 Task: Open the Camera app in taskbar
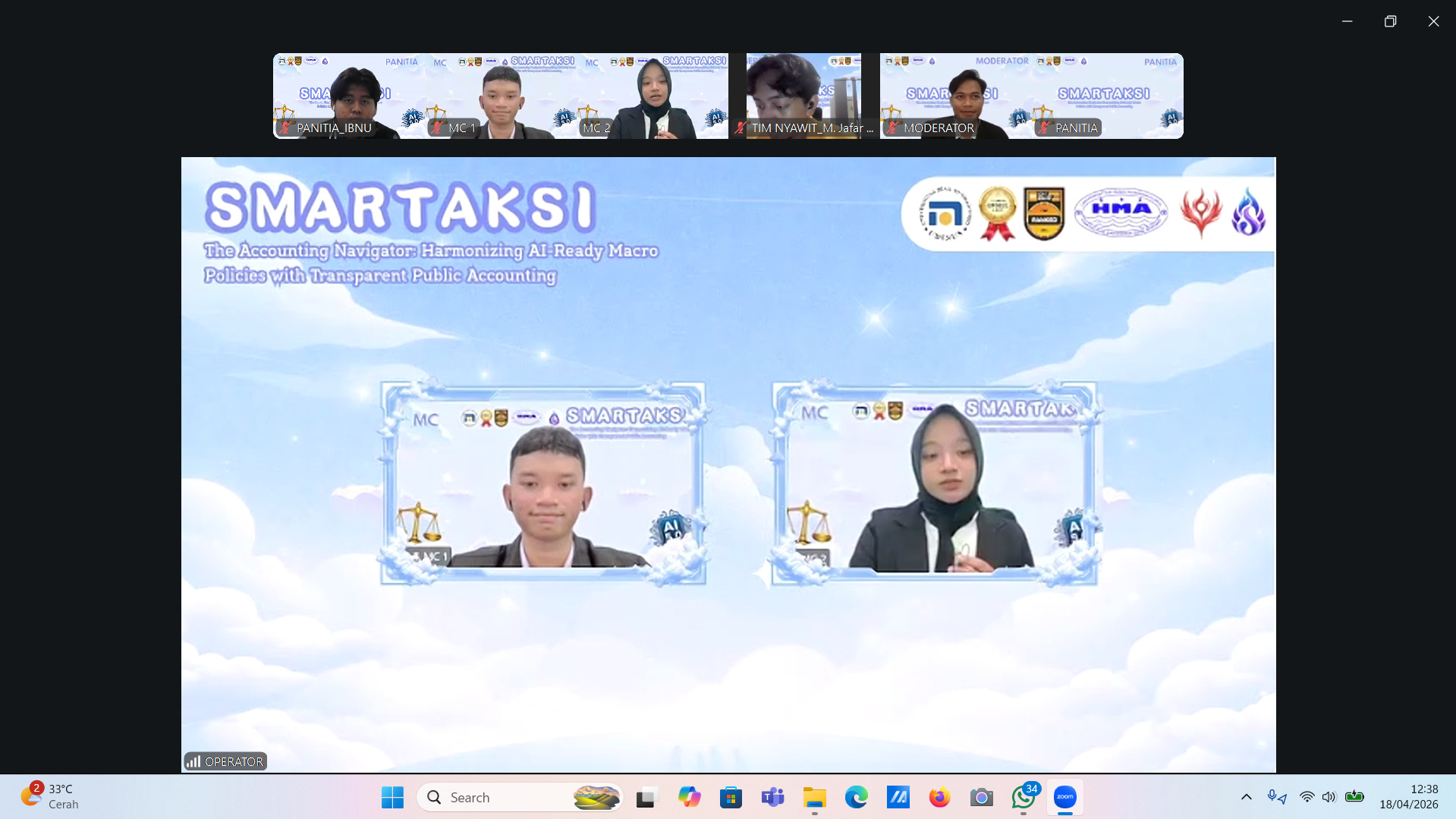tap(981, 798)
